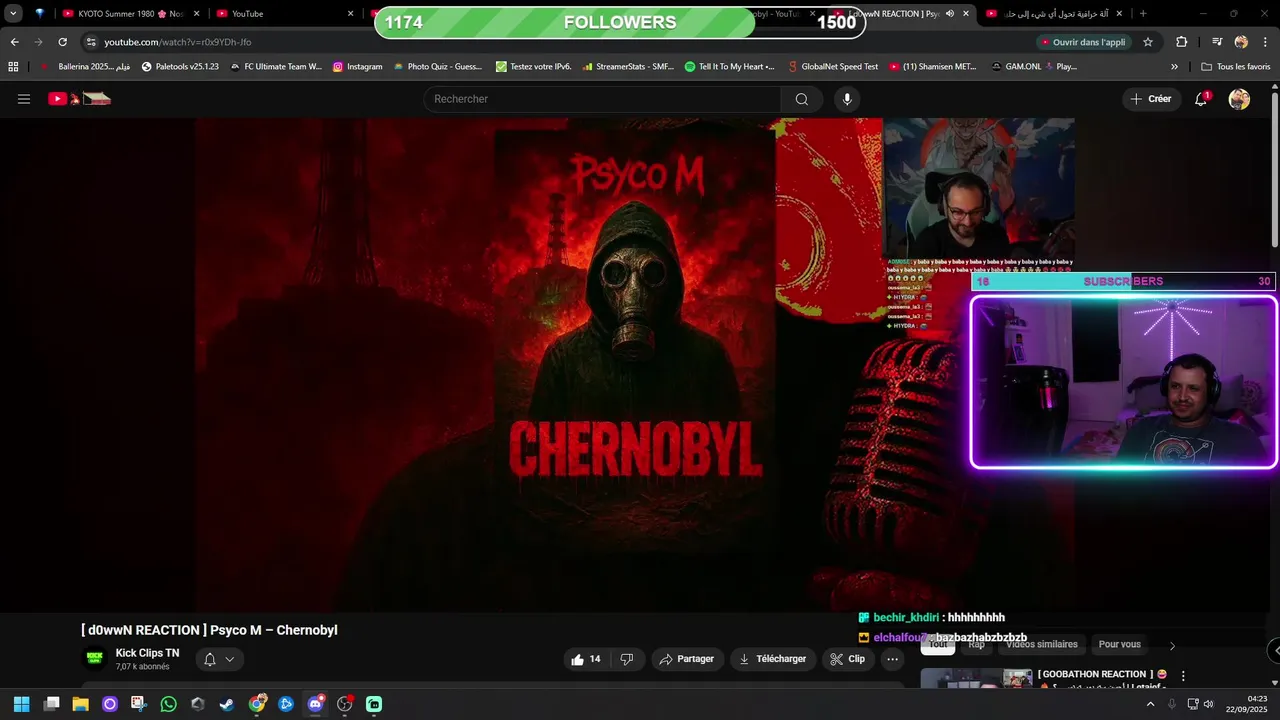
Task: Bookmark this page with the star icon
Action: 1148,42
